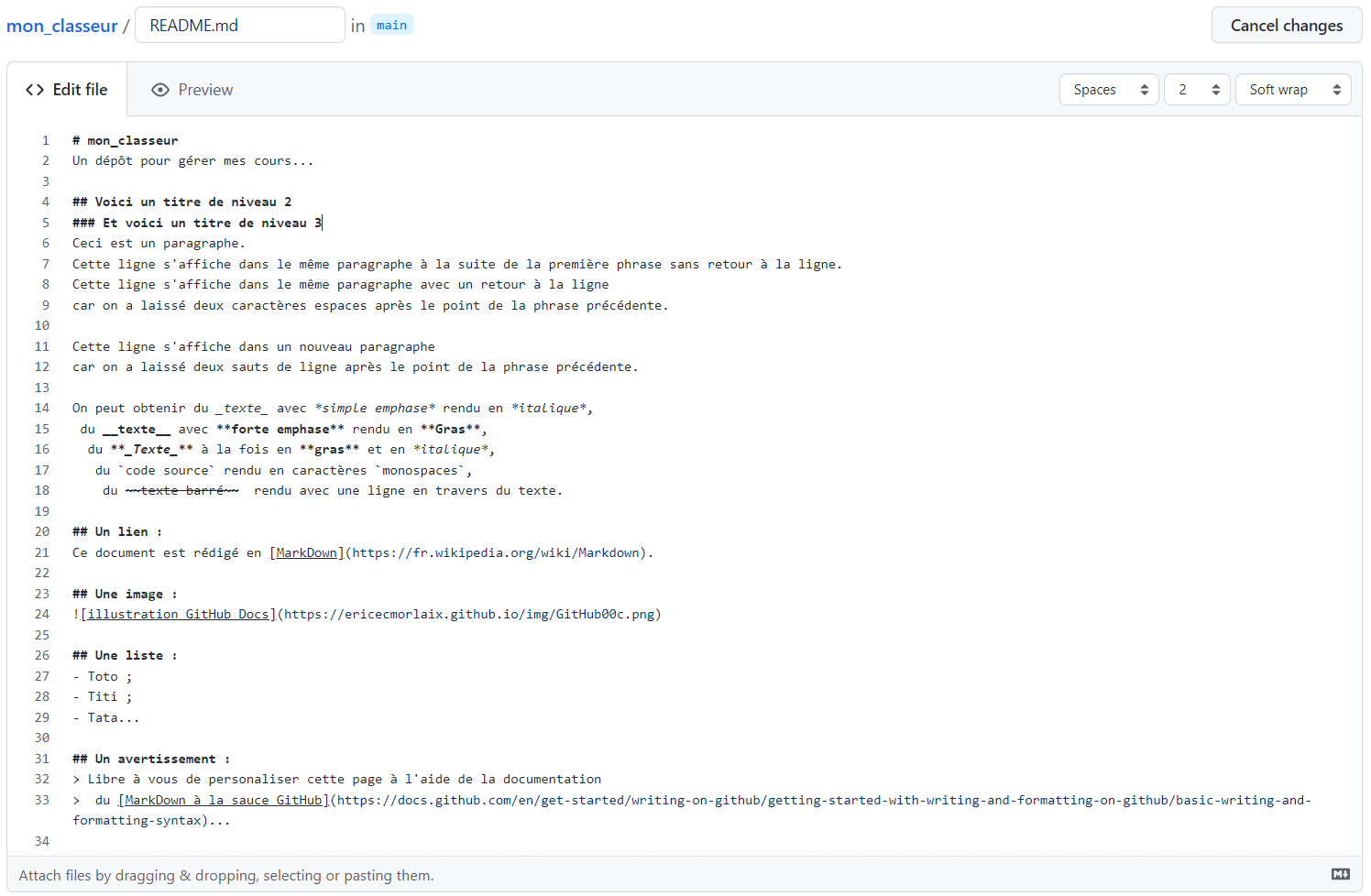This screenshot has width=1371, height=896.
Task: Click the '- Tata...' list item
Action: click(x=106, y=717)
